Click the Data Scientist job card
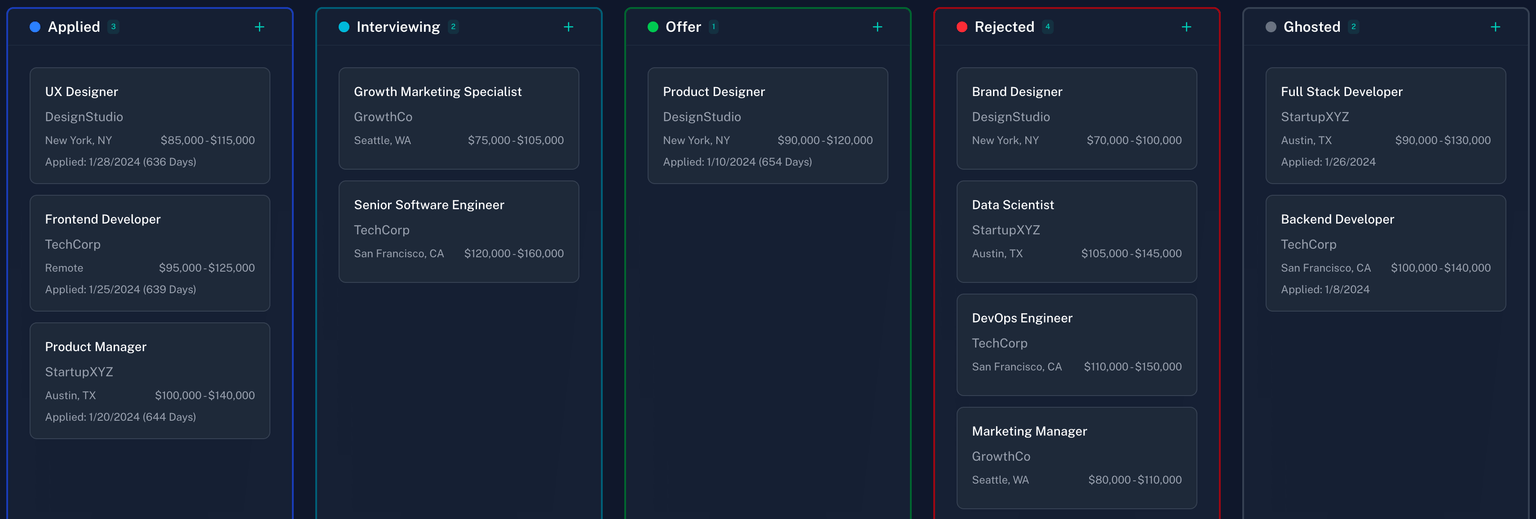Viewport: 1536px width, 519px height. pos(1077,231)
